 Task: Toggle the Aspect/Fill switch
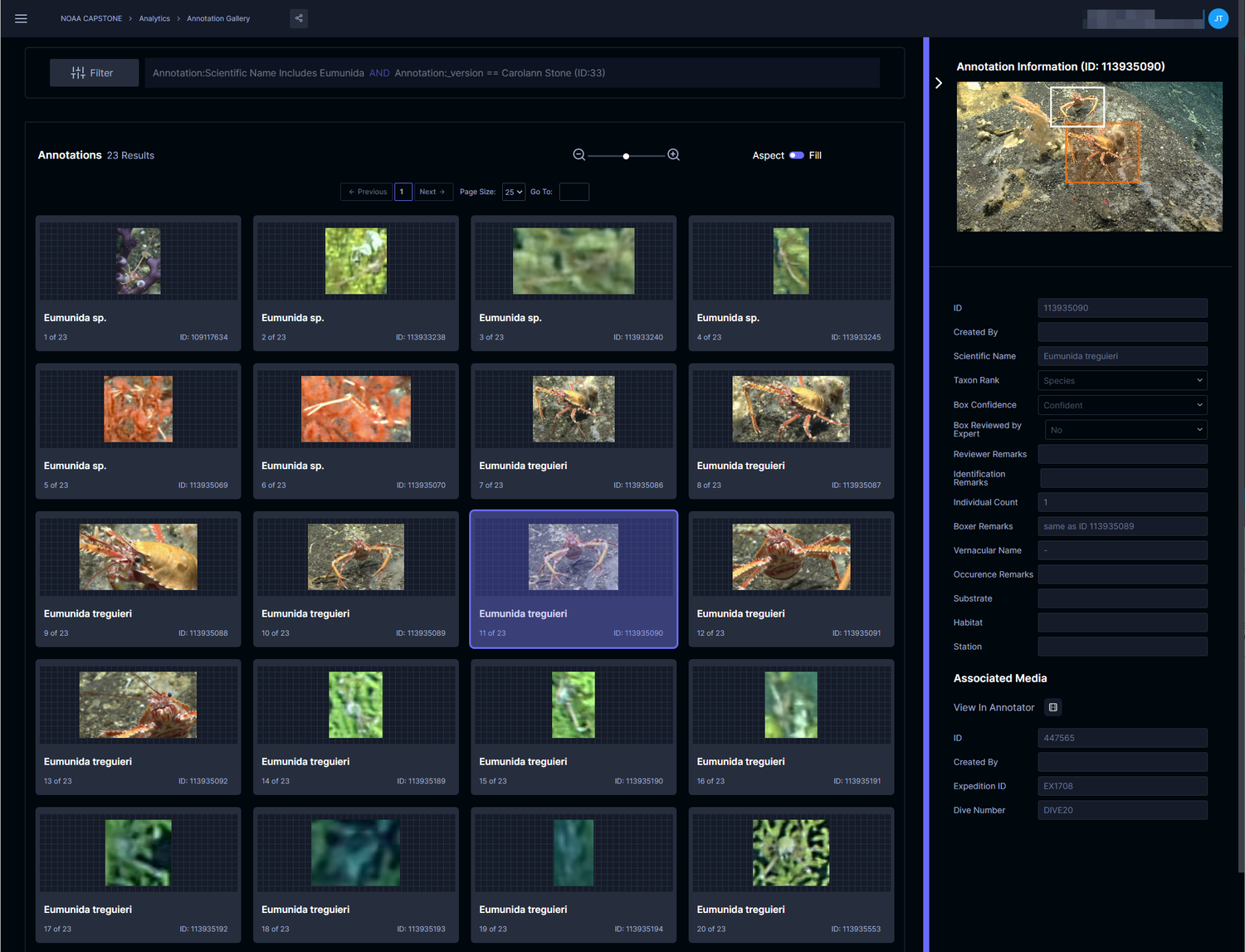[x=797, y=155]
